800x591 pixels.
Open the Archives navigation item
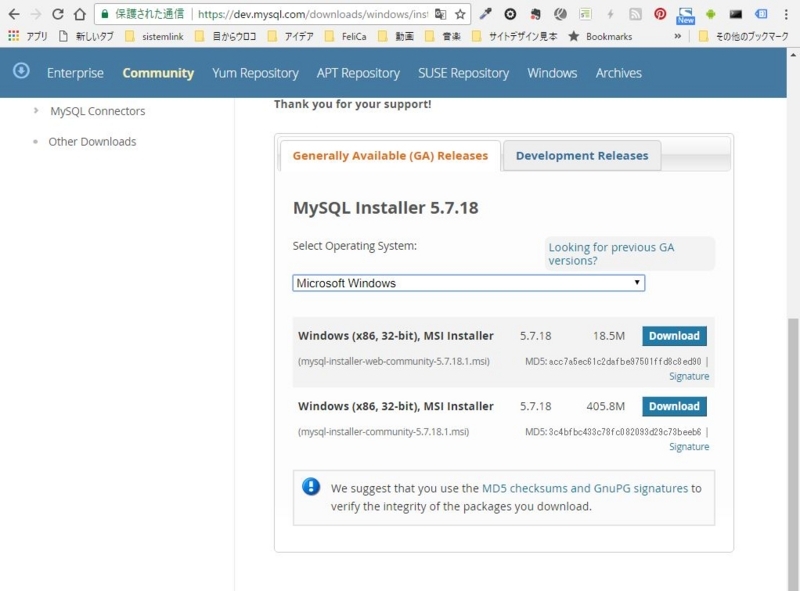618,73
